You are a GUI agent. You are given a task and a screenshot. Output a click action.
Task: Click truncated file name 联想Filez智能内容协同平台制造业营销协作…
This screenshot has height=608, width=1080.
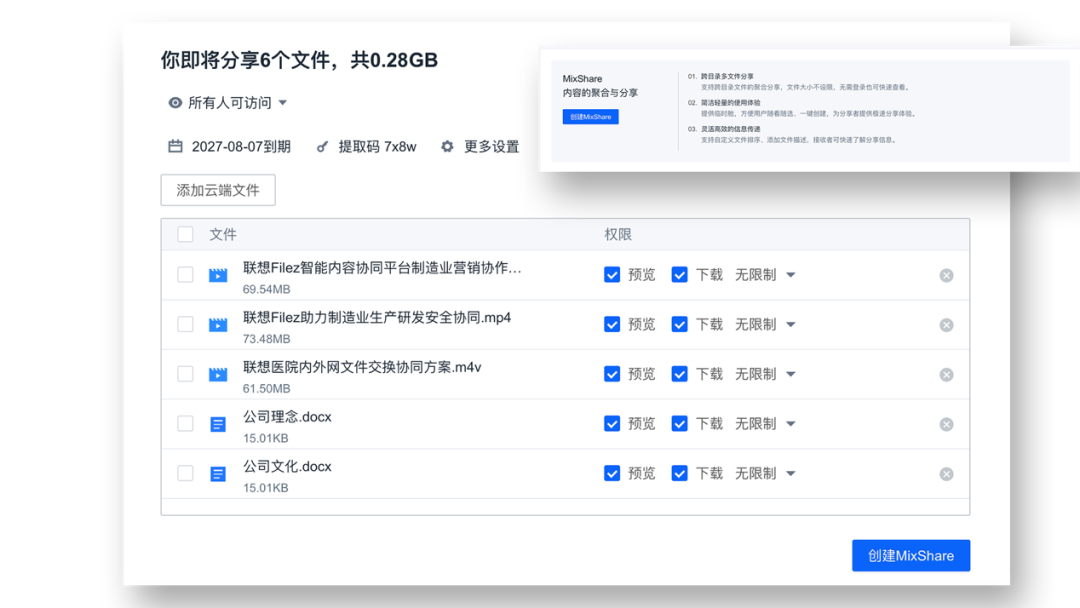pyautogui.click(x=382, y=268)
